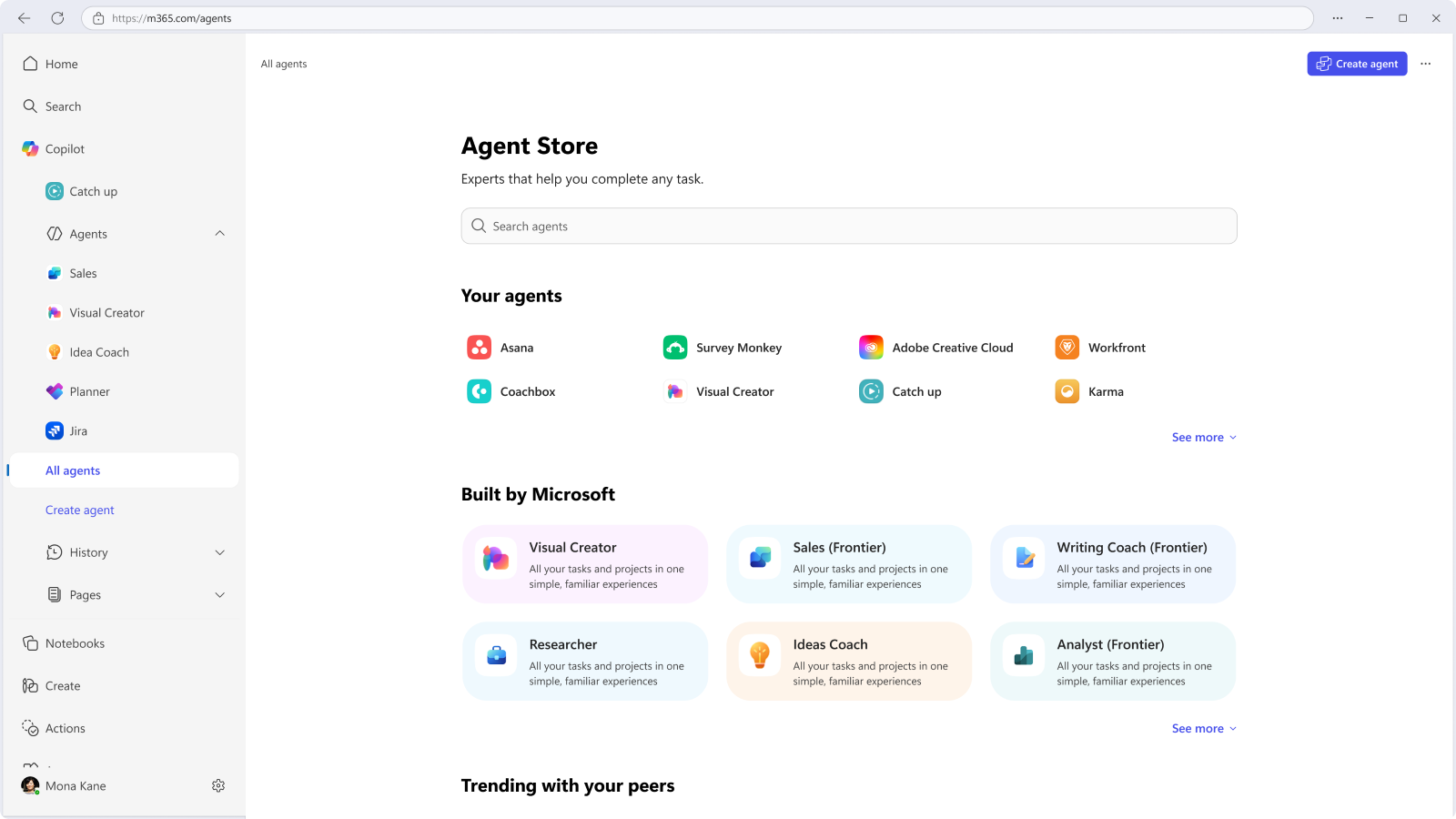Viewport: 1456px width, 819px height.
Task: Click the Jira icon in sidebar
Action: (x=55, y=431)
